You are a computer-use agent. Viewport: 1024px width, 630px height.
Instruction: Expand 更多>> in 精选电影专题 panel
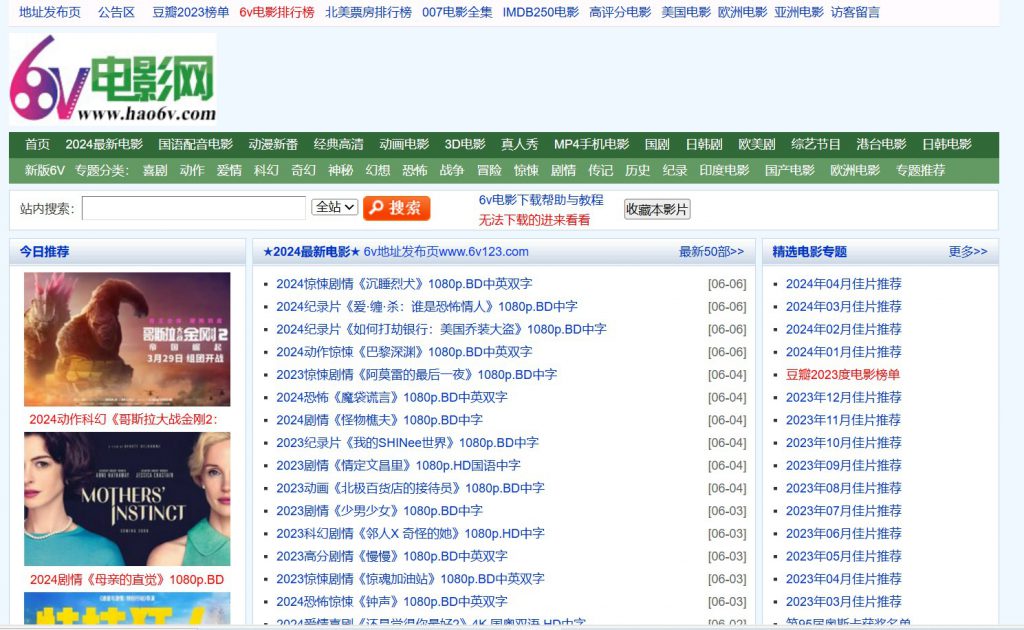[x=967, y=252]
